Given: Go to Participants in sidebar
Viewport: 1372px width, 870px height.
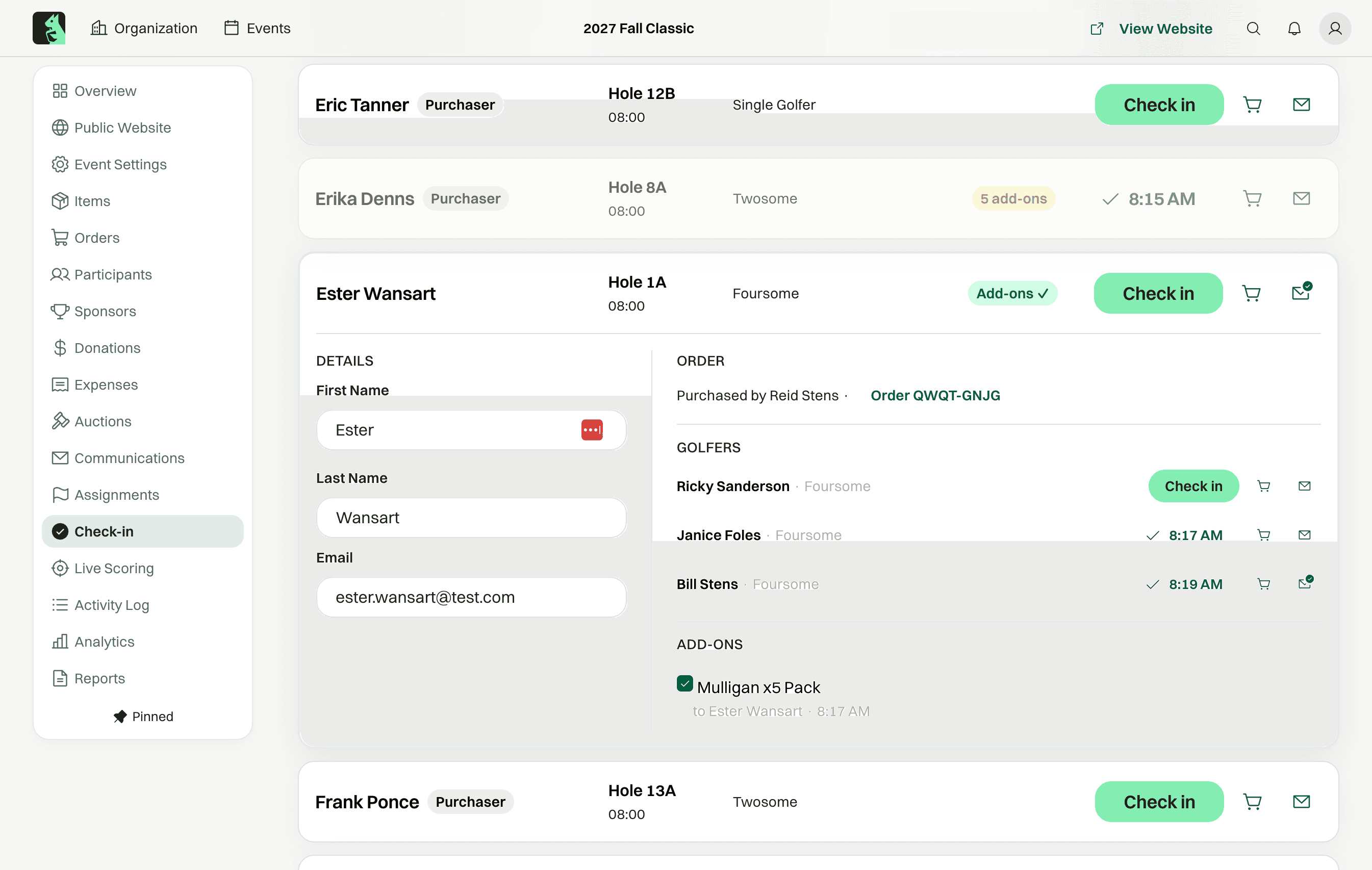Looking at the screenshot, I should pos(142,275).
